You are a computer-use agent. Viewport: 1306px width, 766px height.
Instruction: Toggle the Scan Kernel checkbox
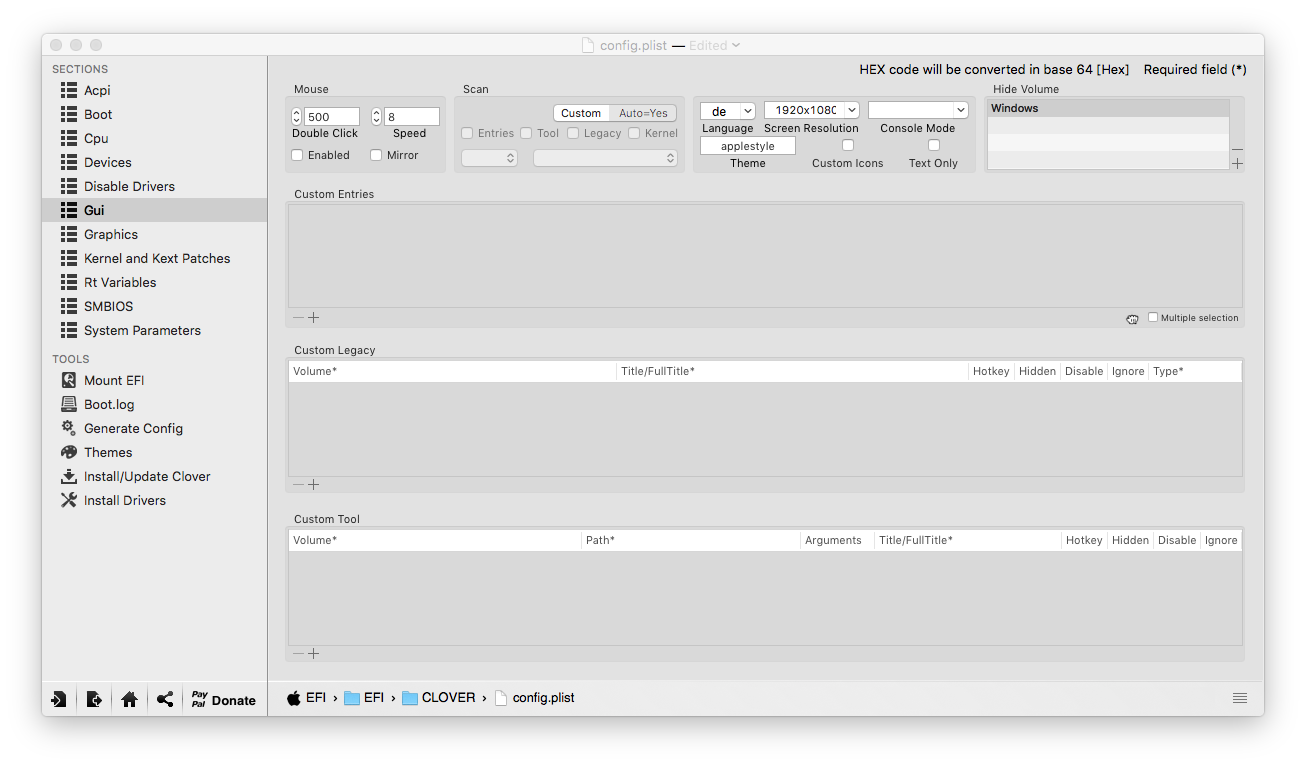634,133
